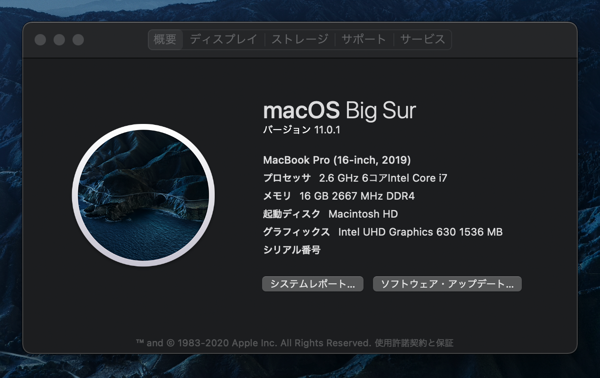Click the プロセッサ label
Image resolution: width=600 pixels, height=378 pixels.
click(287, 178)
